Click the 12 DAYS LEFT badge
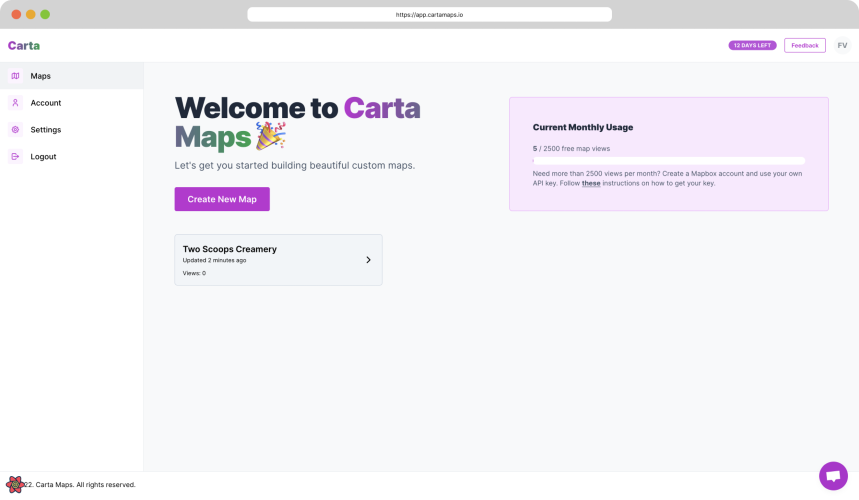Image resolution: width=859 pixels, height=500 pixels. pos(752,45)
